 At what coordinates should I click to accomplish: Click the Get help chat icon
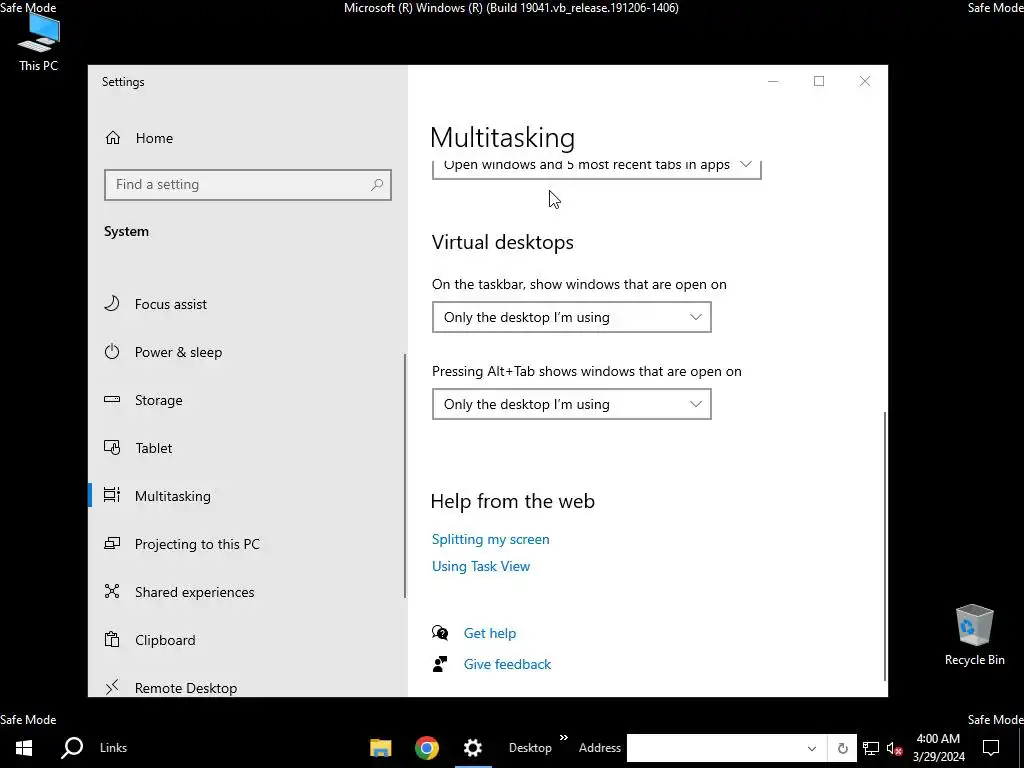pos(440,633)
